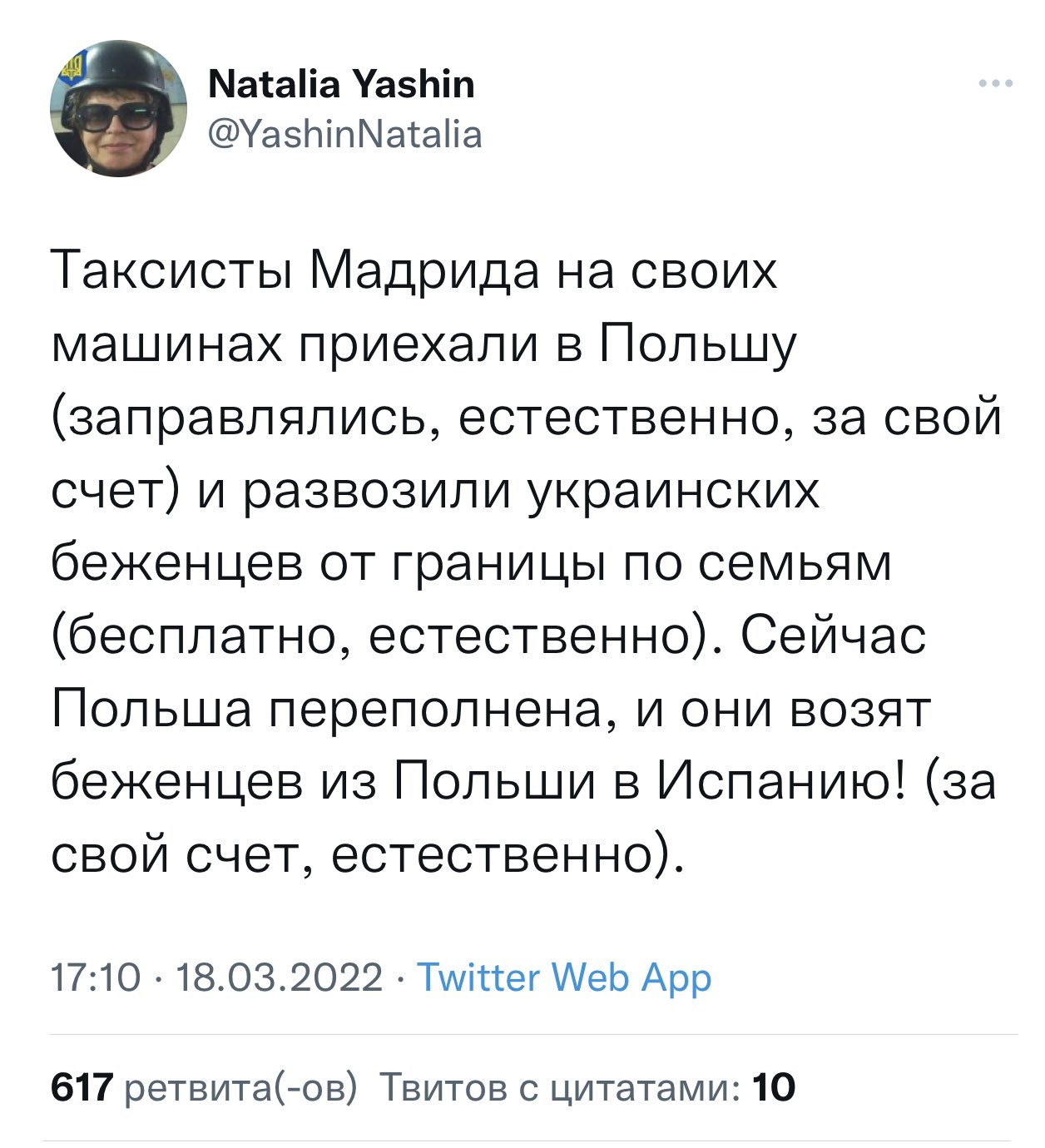Click the bold 617 retweet count number

tap(82, 1086)
